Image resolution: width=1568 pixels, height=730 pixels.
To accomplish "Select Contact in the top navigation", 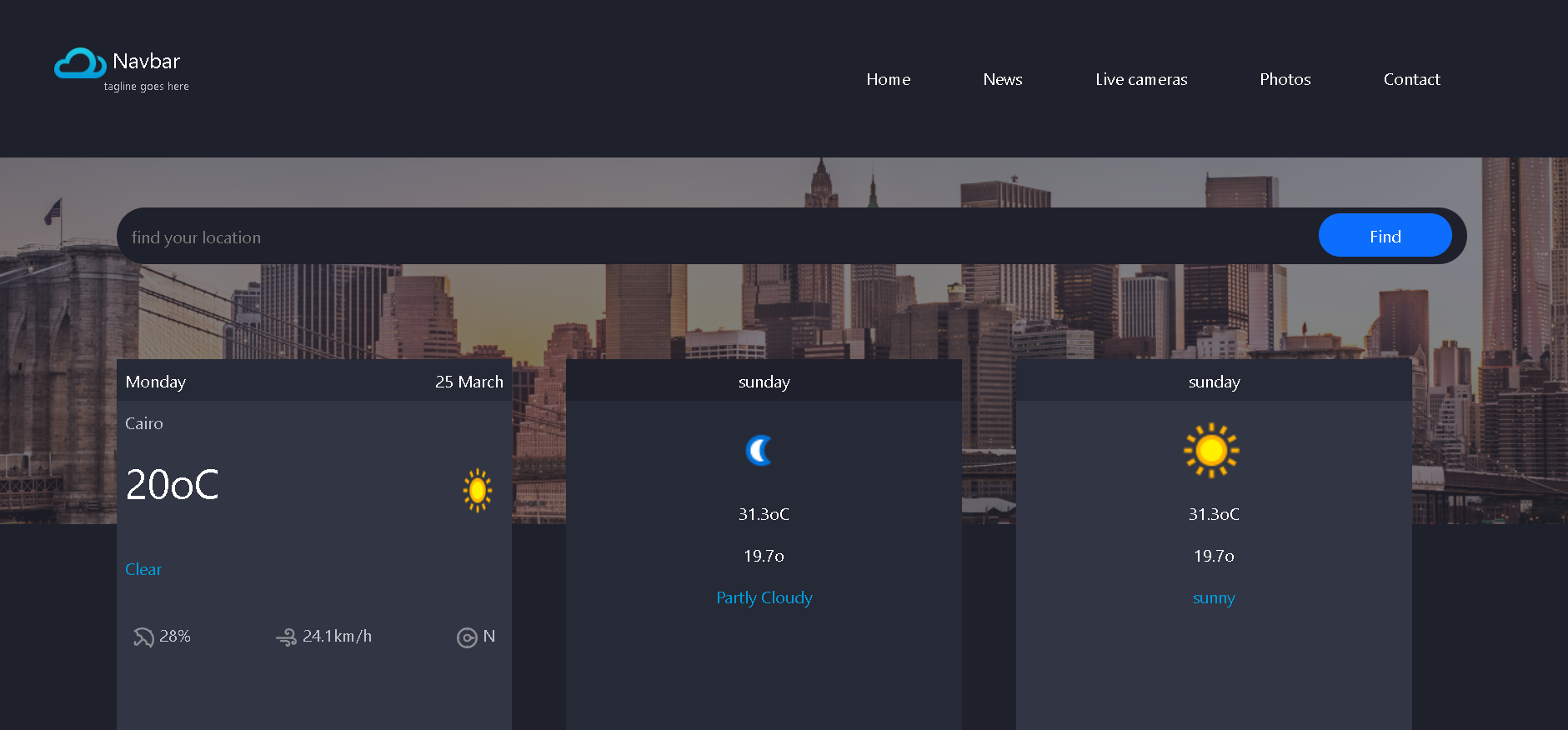I will click(1411, 79).
